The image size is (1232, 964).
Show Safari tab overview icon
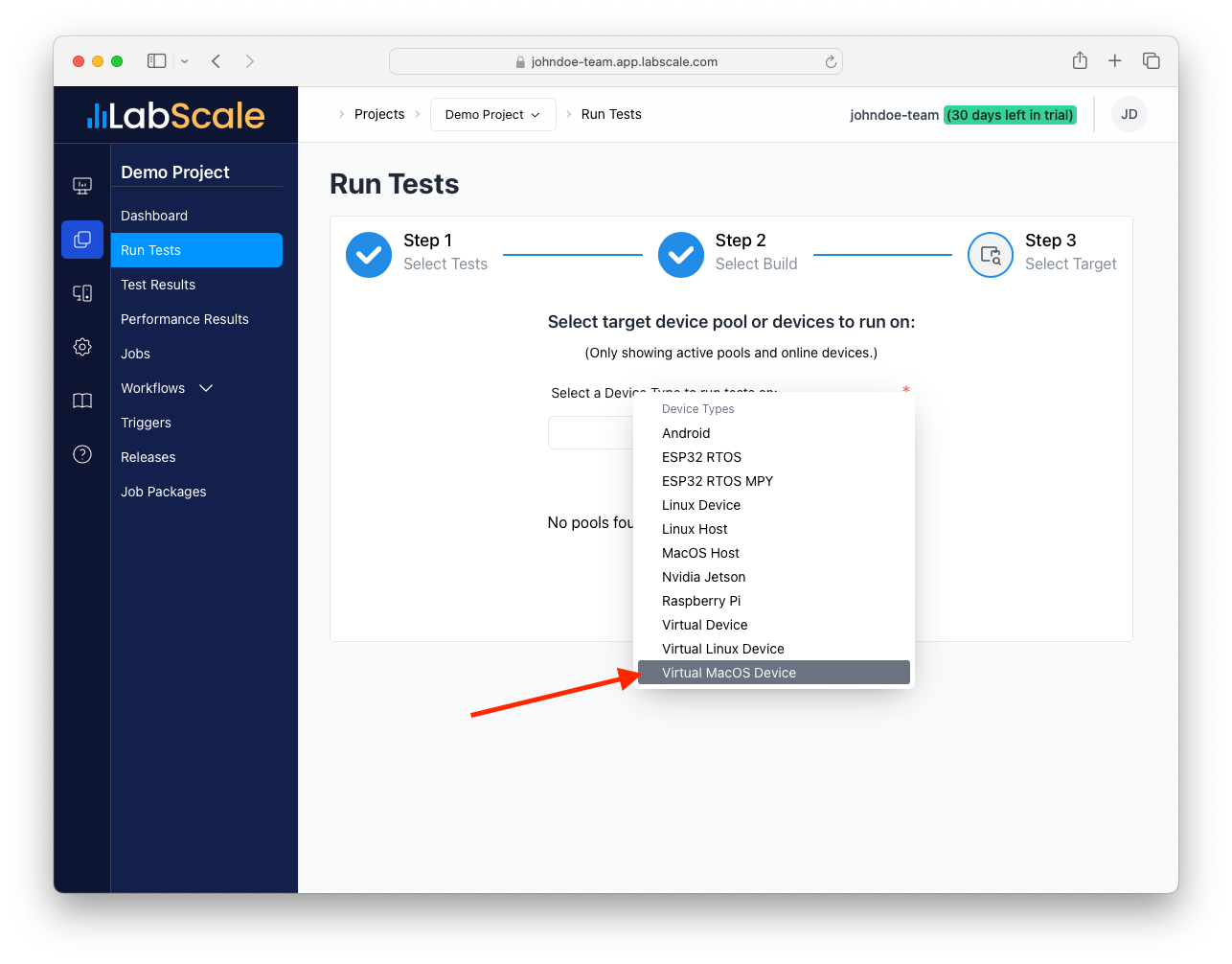pos(1152,61)
